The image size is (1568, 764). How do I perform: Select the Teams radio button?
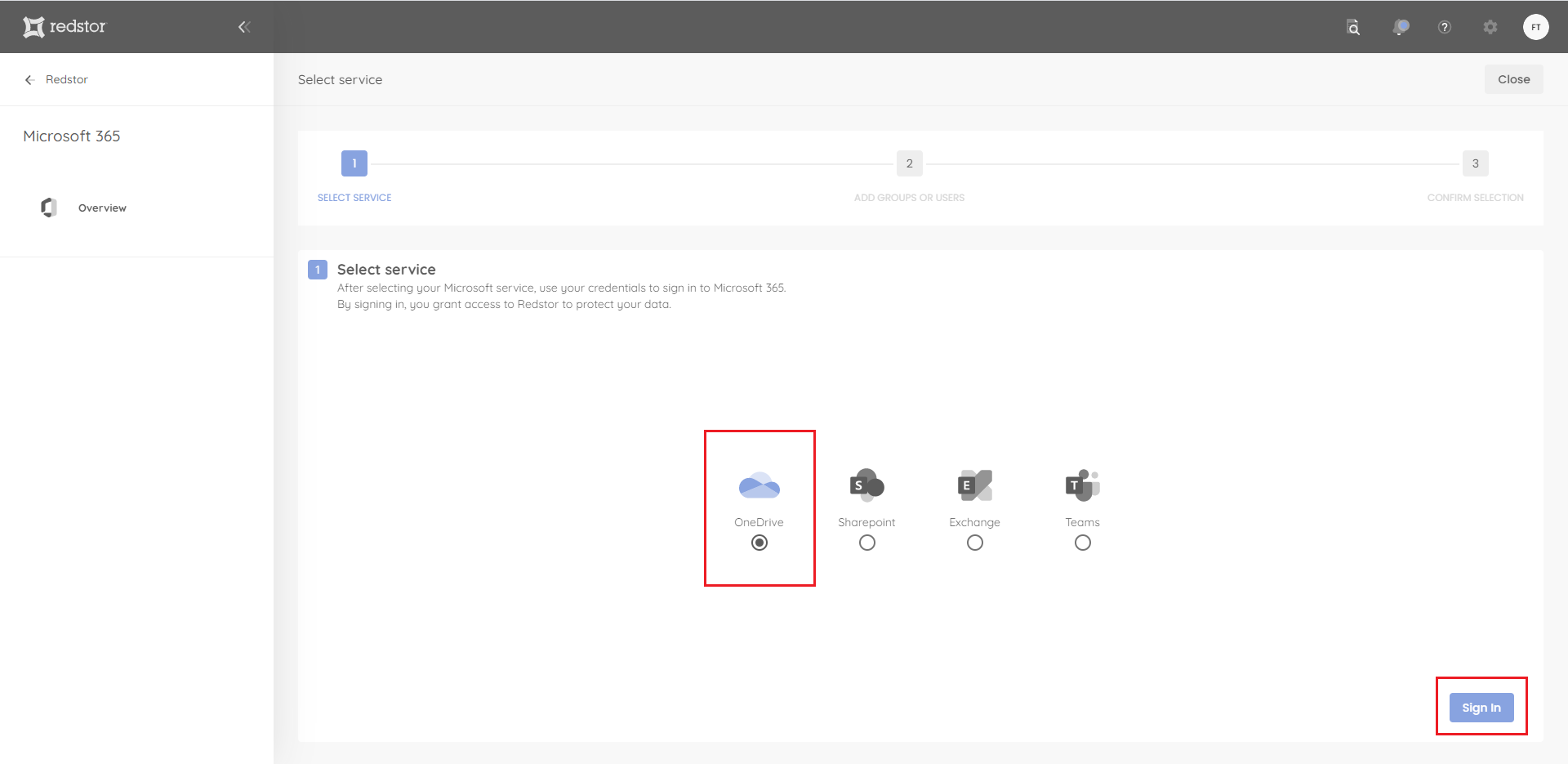[1083, 543]
